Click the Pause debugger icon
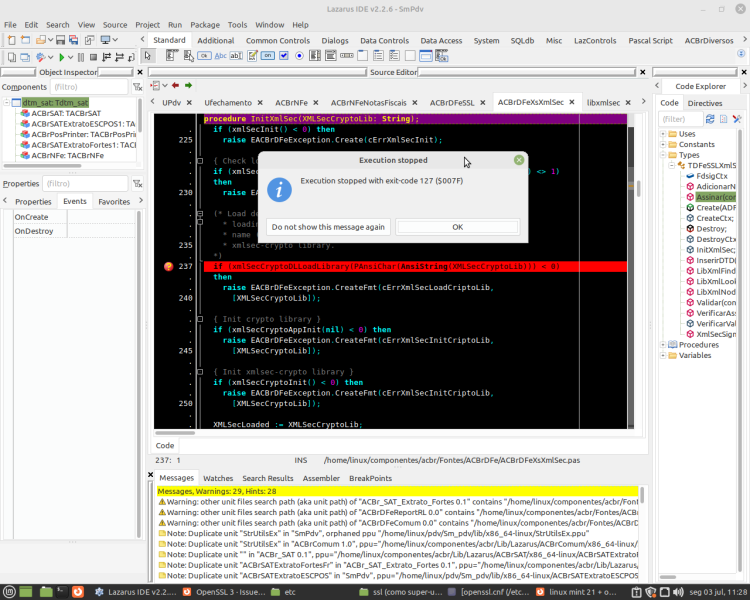This screenshot has width=750, height=600. pyautogui.click(x=81, y=57)
